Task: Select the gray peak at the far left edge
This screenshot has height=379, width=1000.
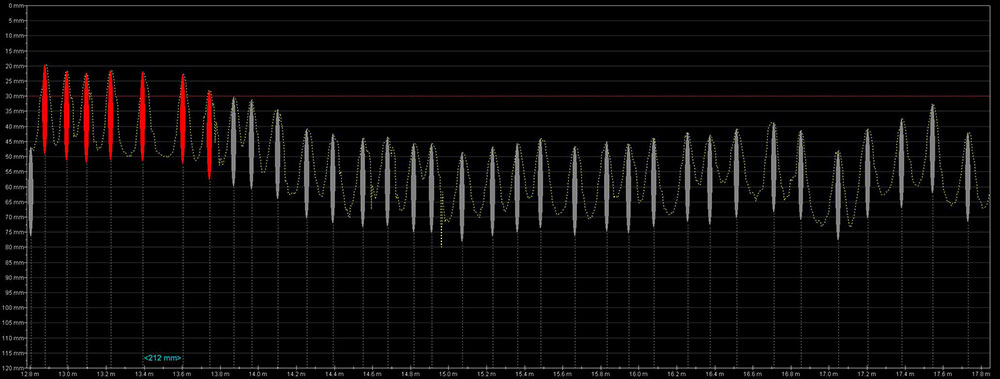Action: tap(31, 192)
